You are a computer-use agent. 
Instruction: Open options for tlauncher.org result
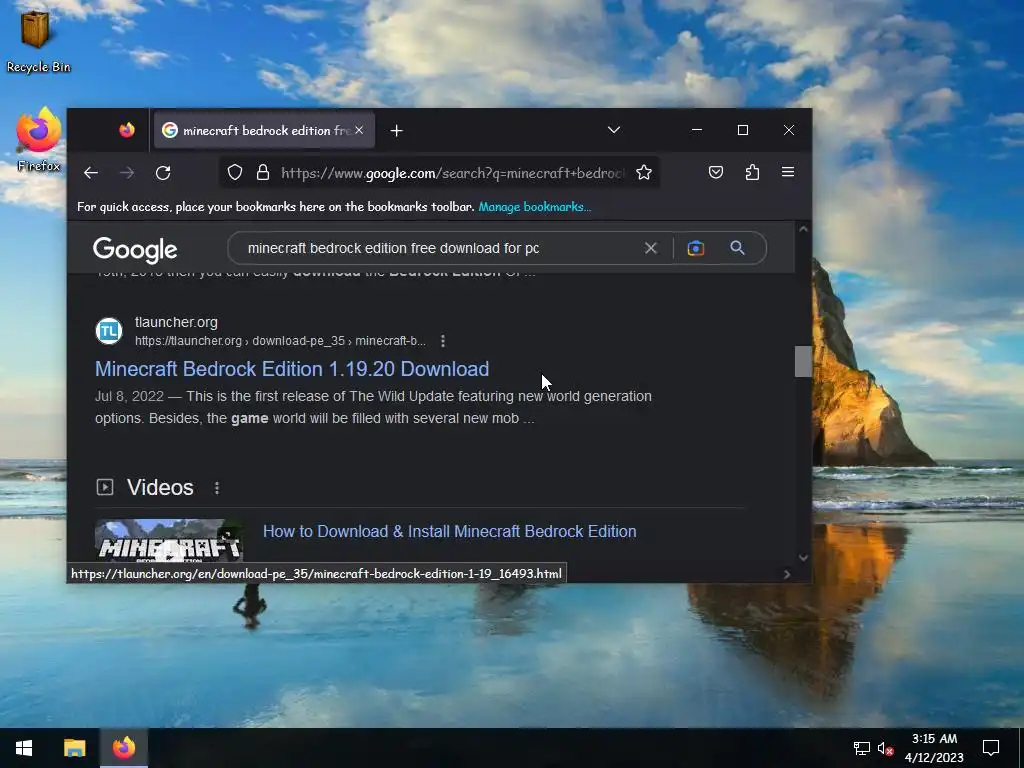pyautogui.click(x=443, y=341)
